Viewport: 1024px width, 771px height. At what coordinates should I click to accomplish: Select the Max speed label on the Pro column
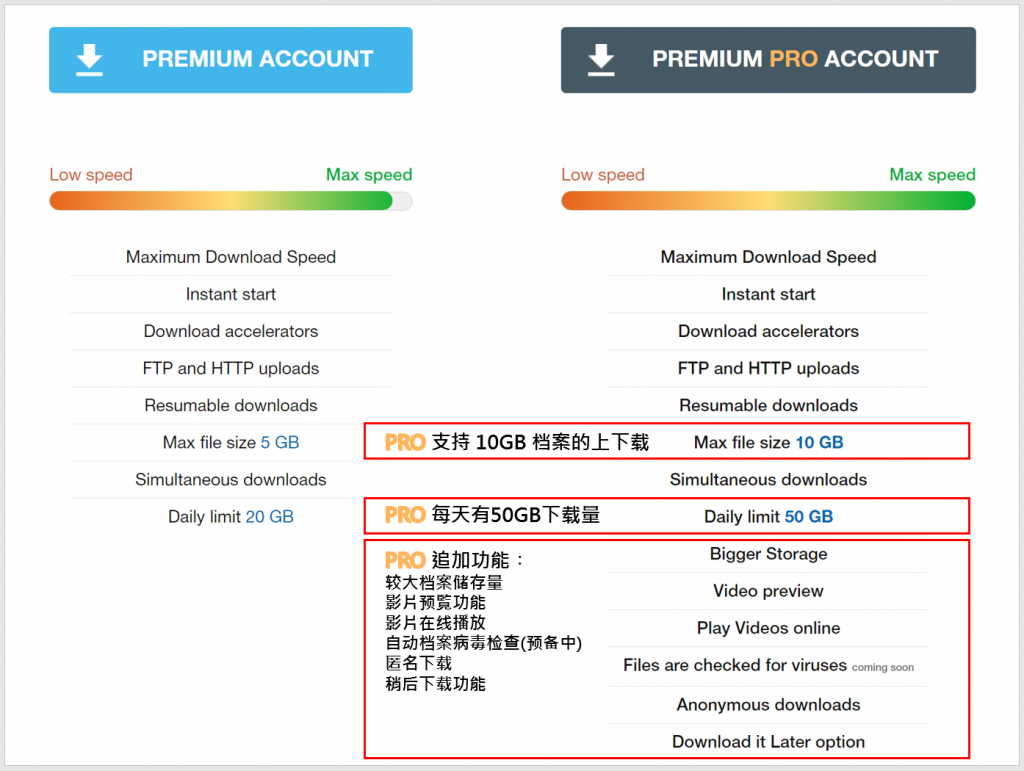point(932,174)
